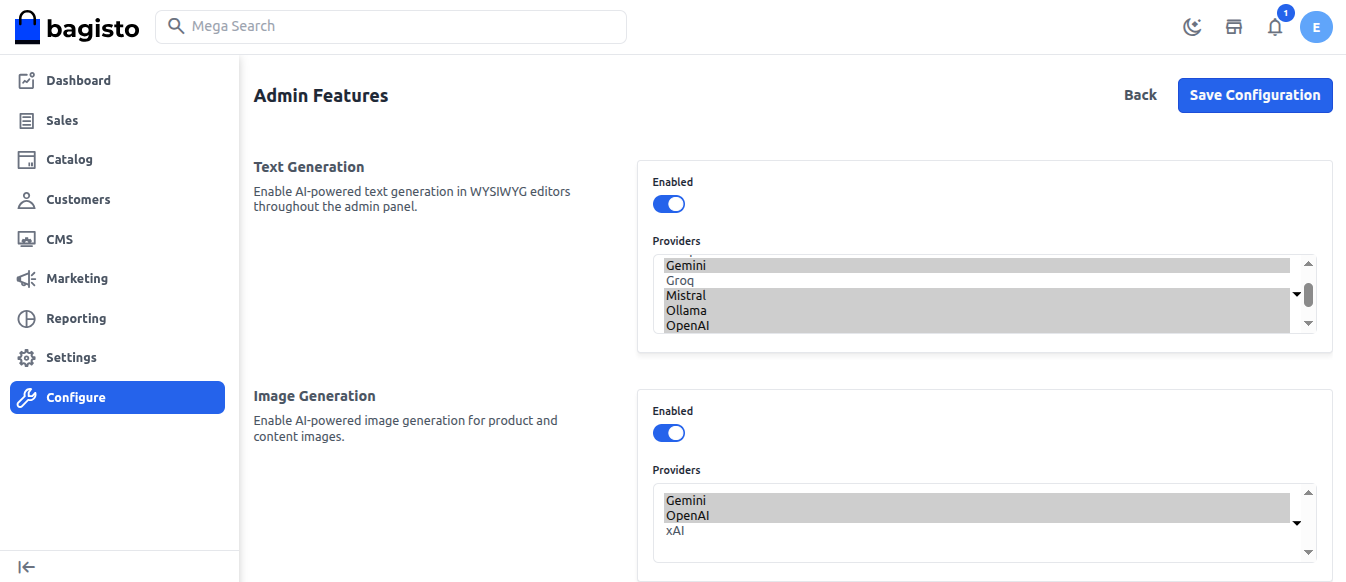The width and height of the screenshot is (1346, 582).
Task: Click the bagisto logo
Action: click(77, 27)
